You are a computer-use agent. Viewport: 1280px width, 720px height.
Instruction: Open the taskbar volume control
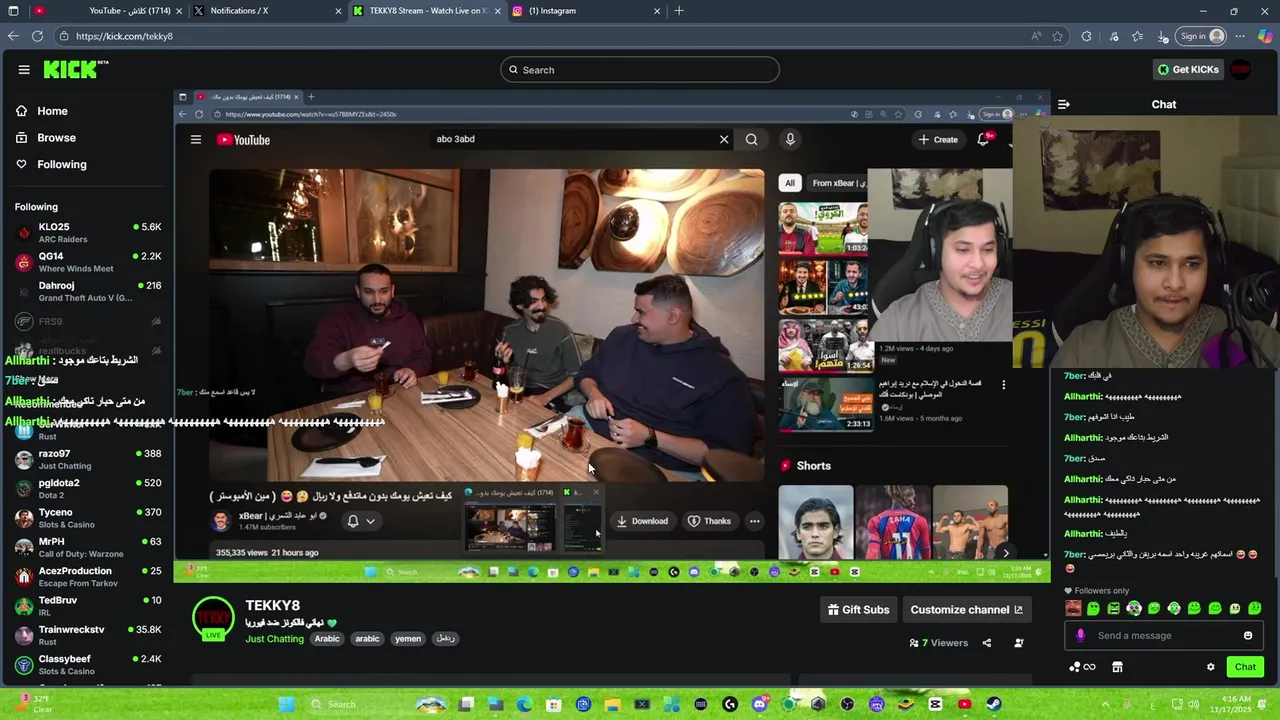click(x=1194, y=704)
